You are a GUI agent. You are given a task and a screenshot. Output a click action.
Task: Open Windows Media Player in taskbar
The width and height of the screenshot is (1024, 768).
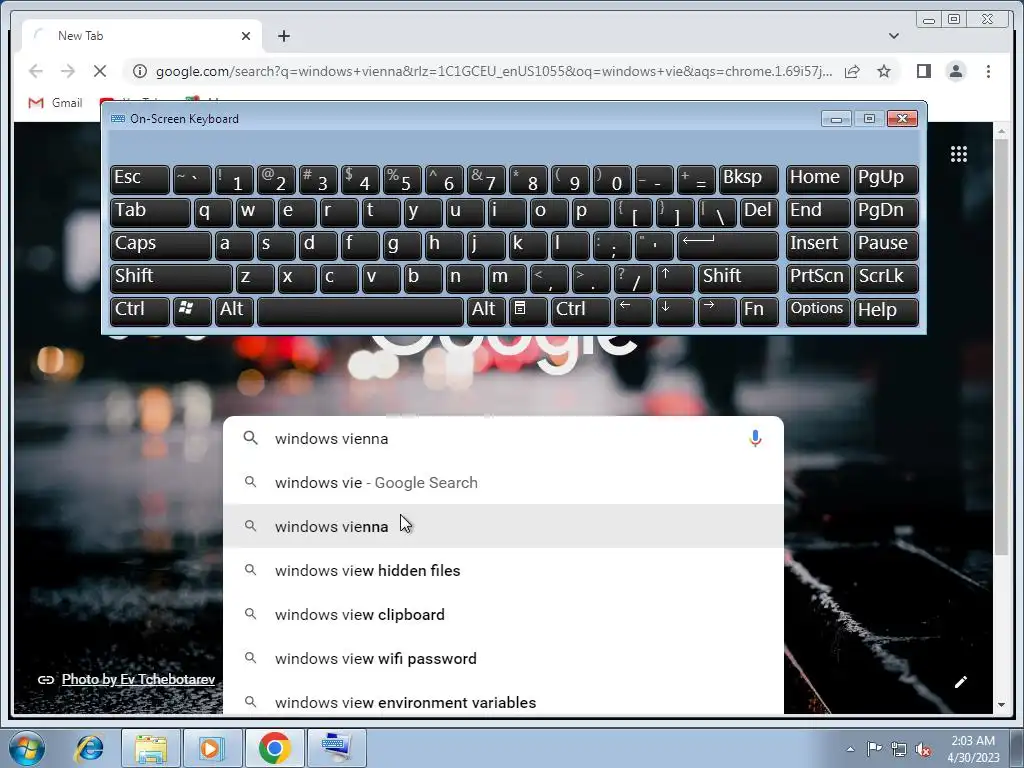(x=212, y=748)
